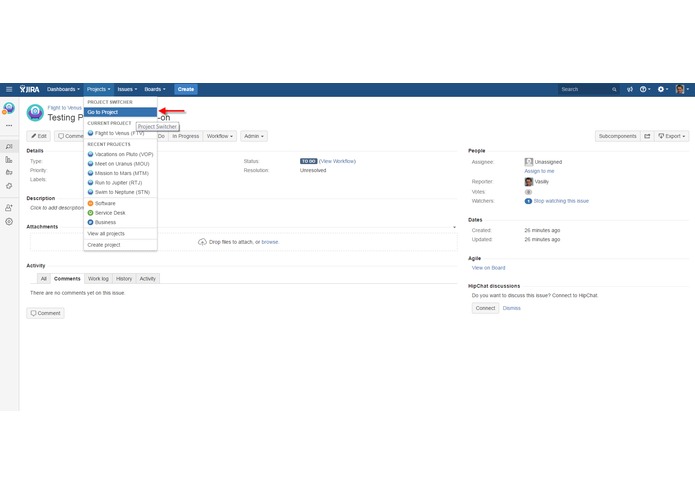This screenshot has height=494, width=695.
Task: Select Mission to Mars (MTM) project
Action: click(121, 173)
